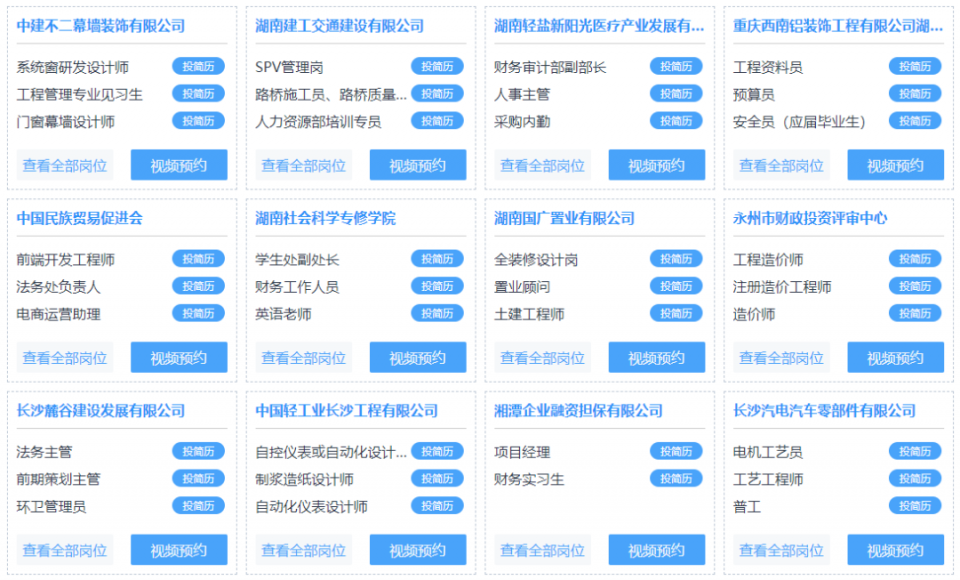Submit resume for 制浆造纸设计师
Screen dimensions: 960x580
[x=437, y=478]
